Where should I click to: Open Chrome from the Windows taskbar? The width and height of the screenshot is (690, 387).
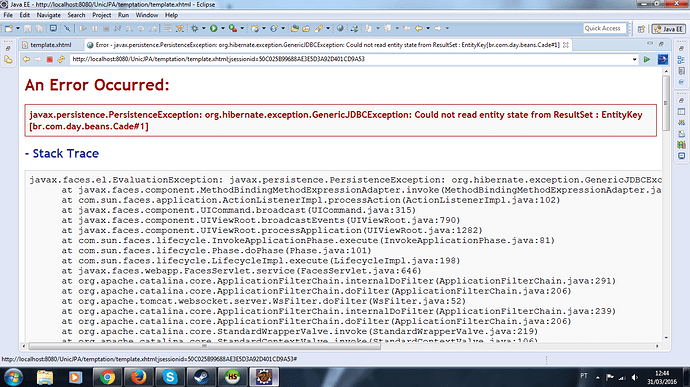(107, 377)
